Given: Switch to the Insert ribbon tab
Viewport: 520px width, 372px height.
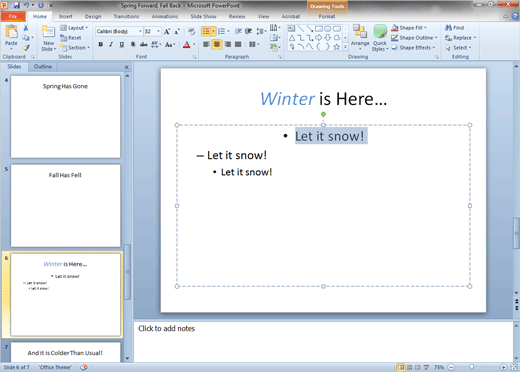Looking at the screenshot, I should 66,16.
